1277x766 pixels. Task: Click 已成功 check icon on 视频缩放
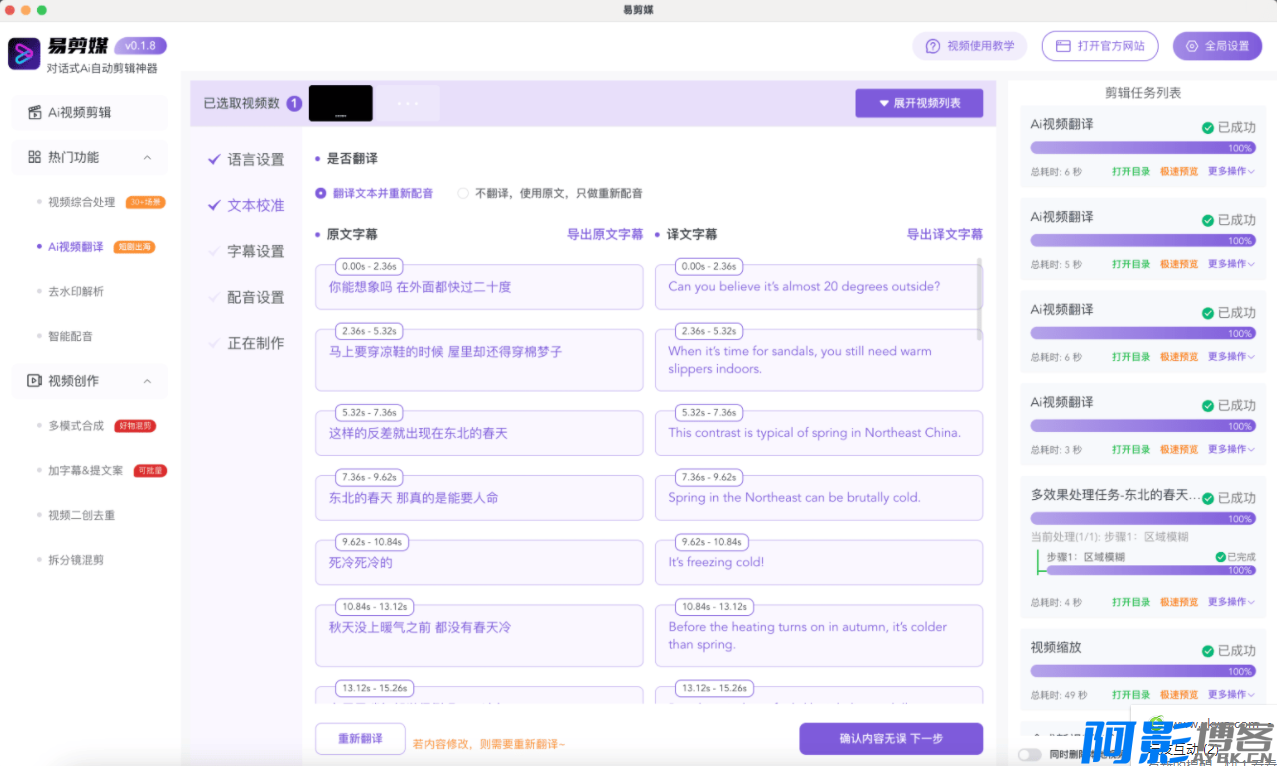[x=1208, y=651]
